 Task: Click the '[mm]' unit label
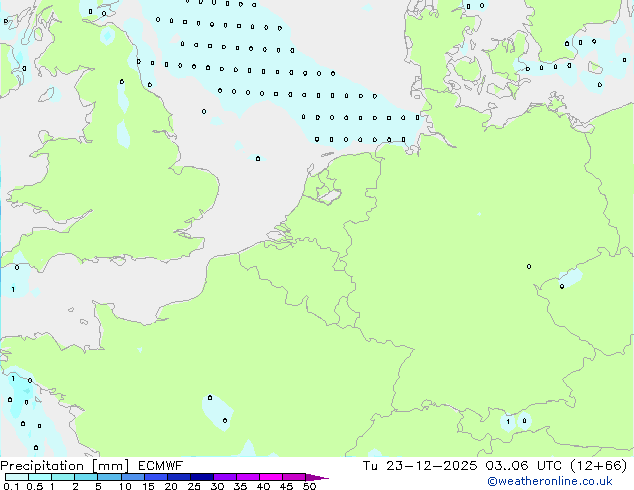point(110,466)
